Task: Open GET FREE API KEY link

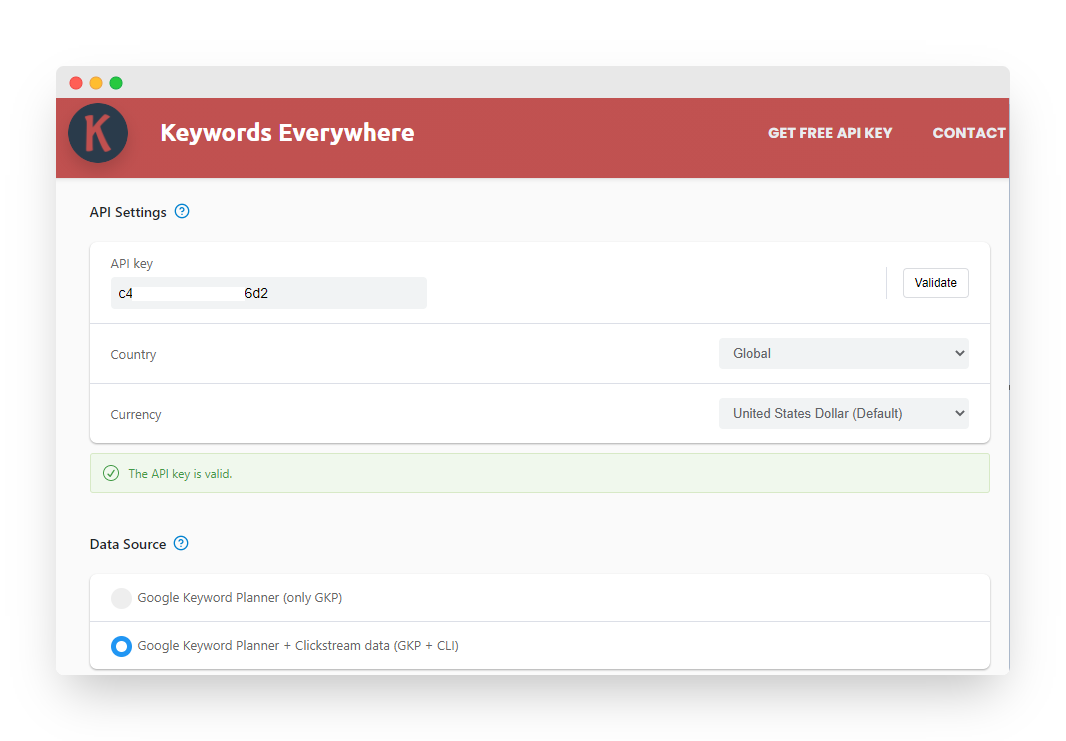Action: pyautogui.click(x=830, y=133)
